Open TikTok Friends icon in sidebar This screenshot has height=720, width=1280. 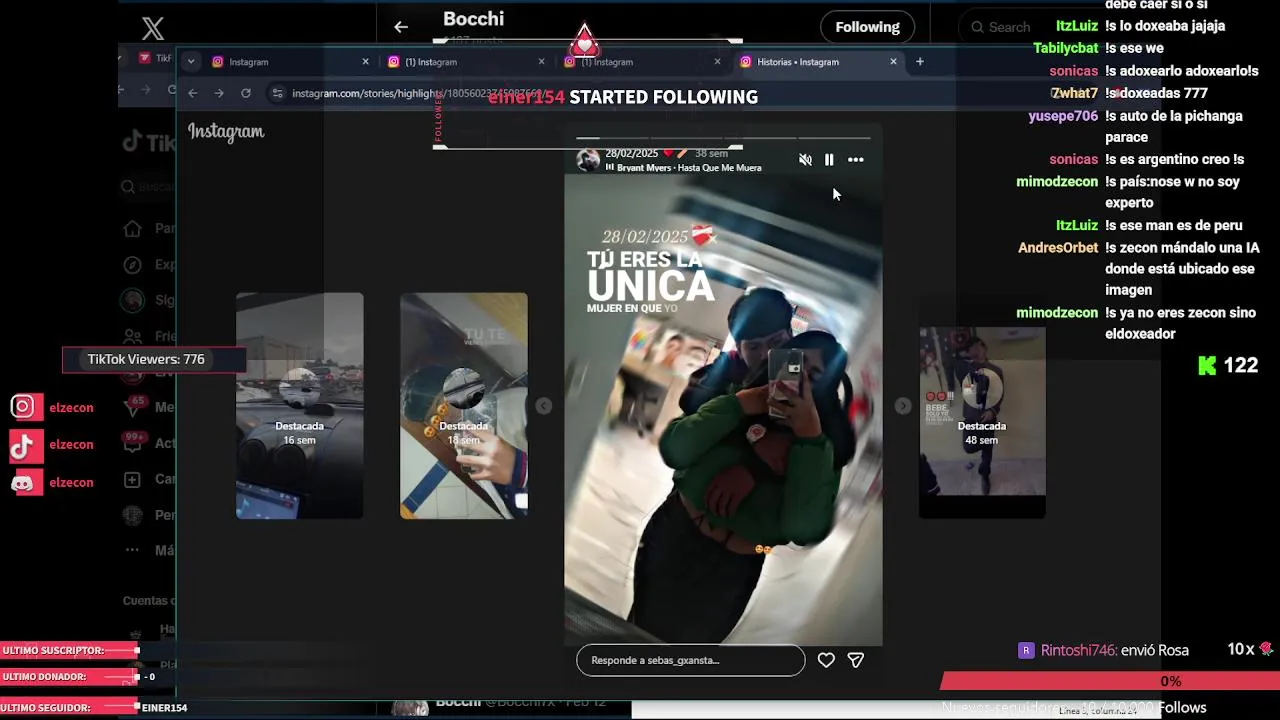[132, 337]
